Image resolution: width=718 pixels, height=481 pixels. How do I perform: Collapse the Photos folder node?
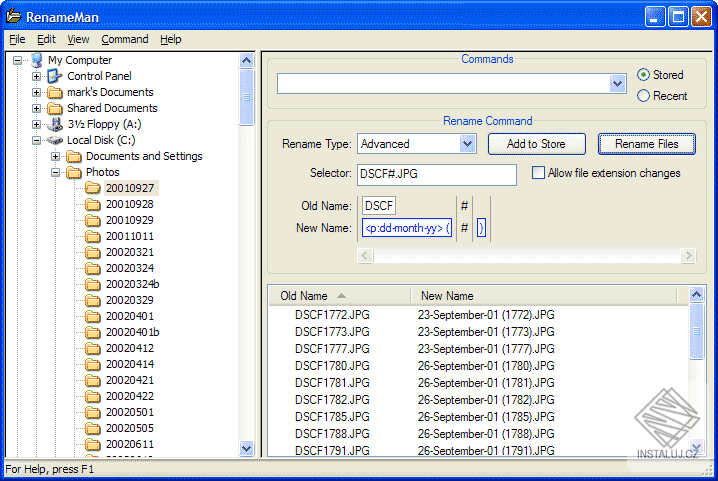[x=55, y=172]
